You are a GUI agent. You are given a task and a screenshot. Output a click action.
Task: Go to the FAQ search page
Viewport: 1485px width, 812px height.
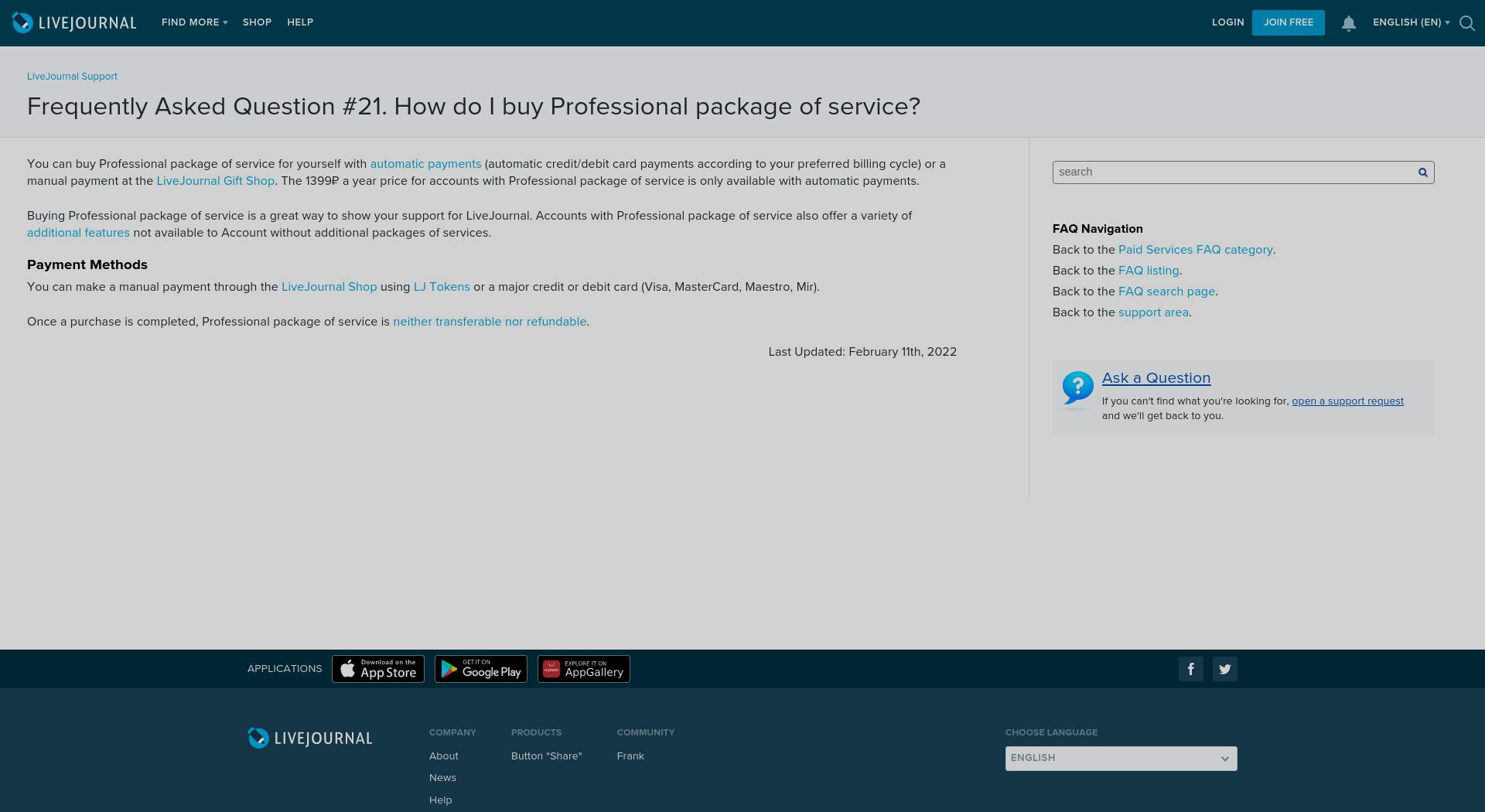click(x=1166, y=292)
